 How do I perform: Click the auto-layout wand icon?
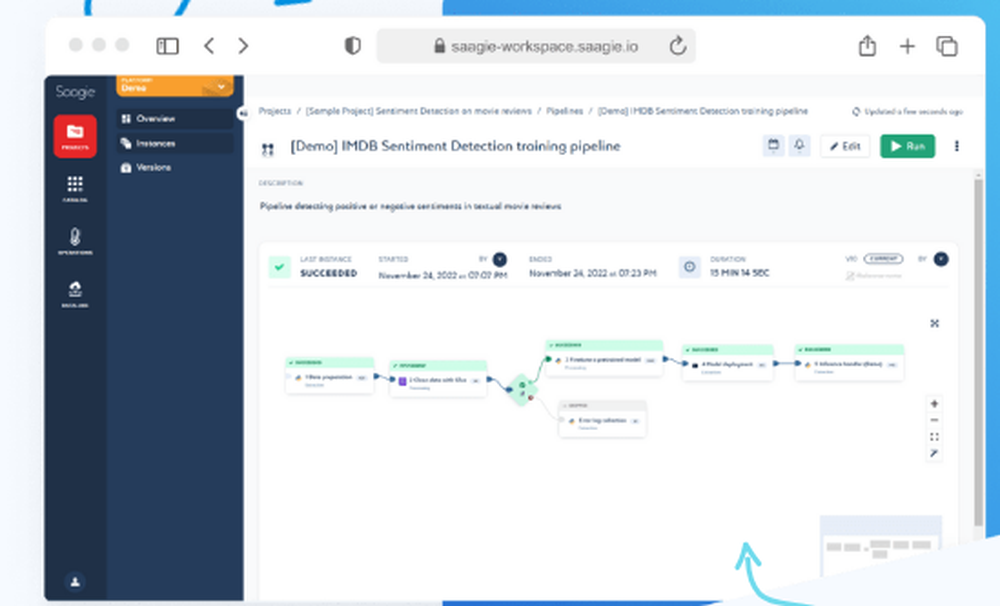coord(934,454)
